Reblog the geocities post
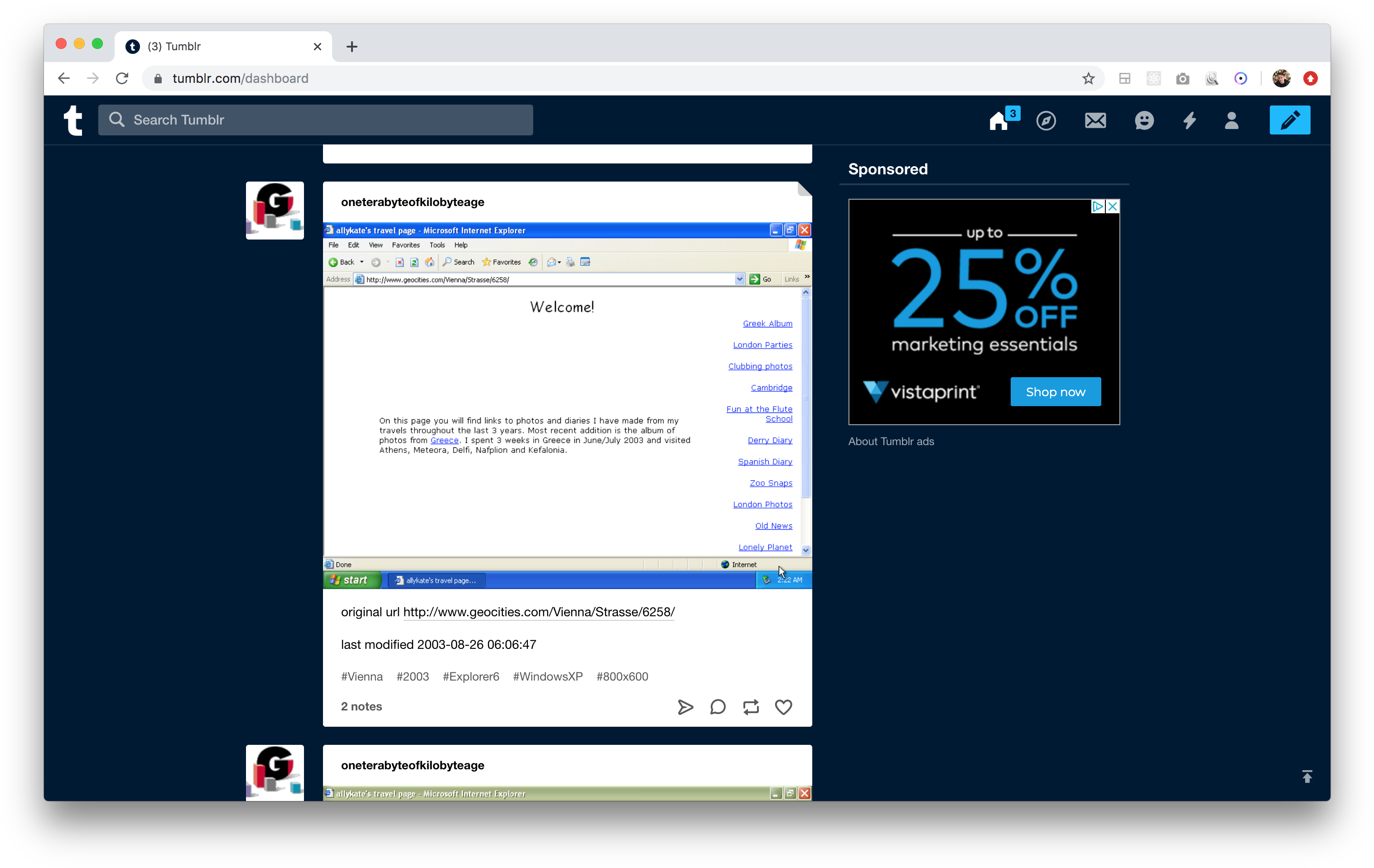The image size is (1374, 868). (x=750, y=707)
